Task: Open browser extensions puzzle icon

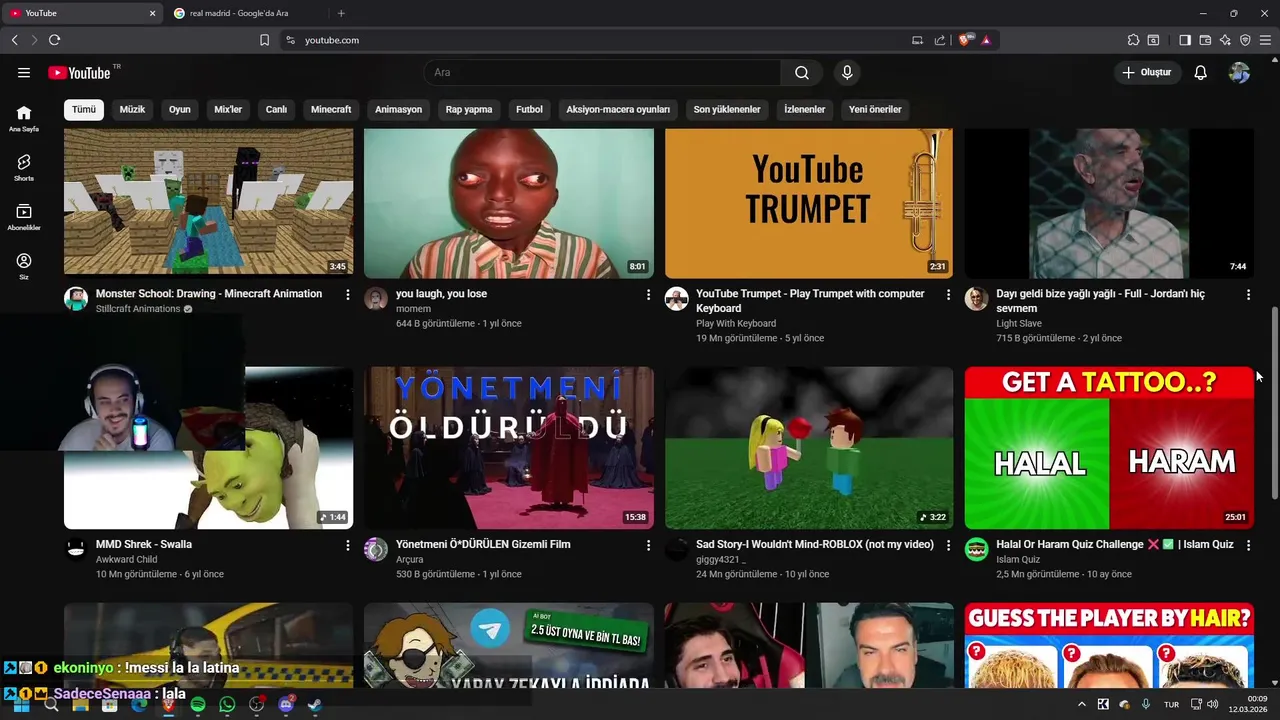Action: point(1133,40)
